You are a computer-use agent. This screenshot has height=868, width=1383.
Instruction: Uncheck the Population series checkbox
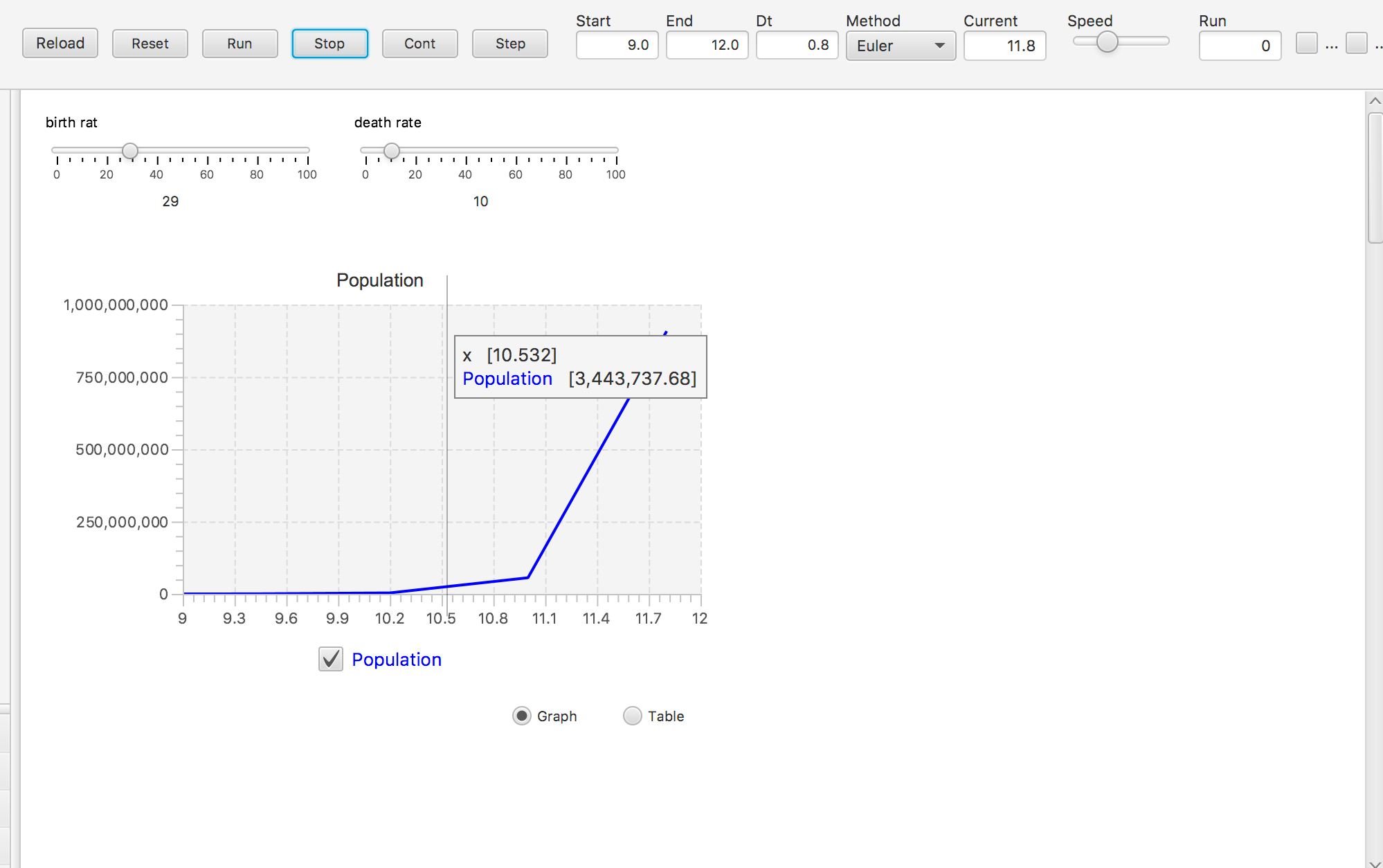[x=331, y=659]
